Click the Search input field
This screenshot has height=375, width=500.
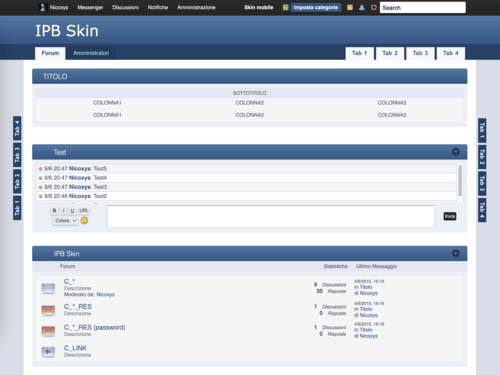pyautogui.click(x=423, y=7)
